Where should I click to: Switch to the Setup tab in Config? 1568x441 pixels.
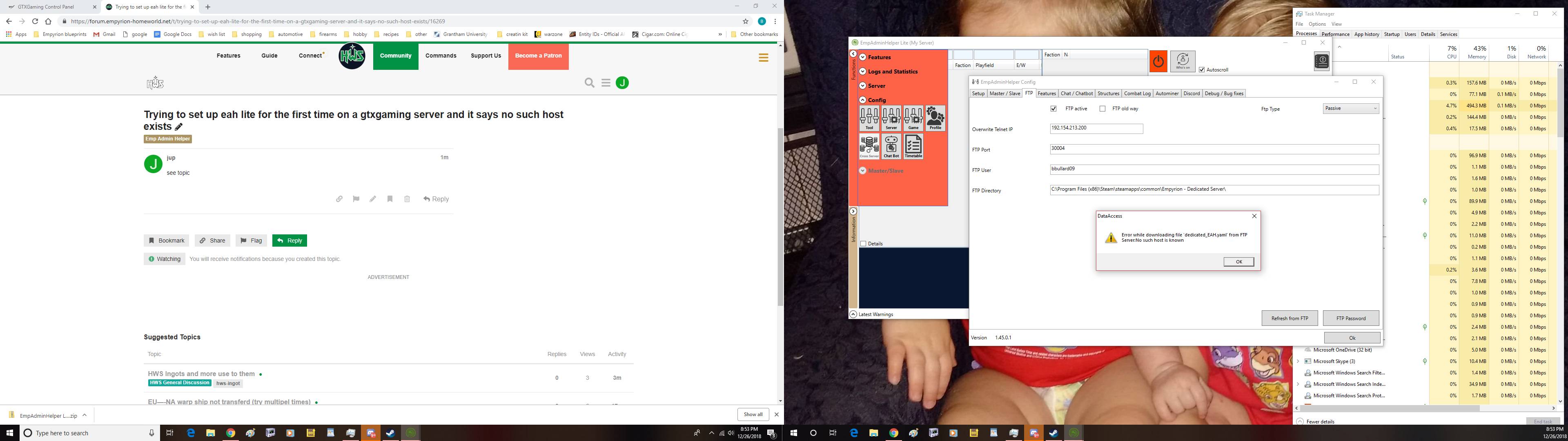pos(978,93)
